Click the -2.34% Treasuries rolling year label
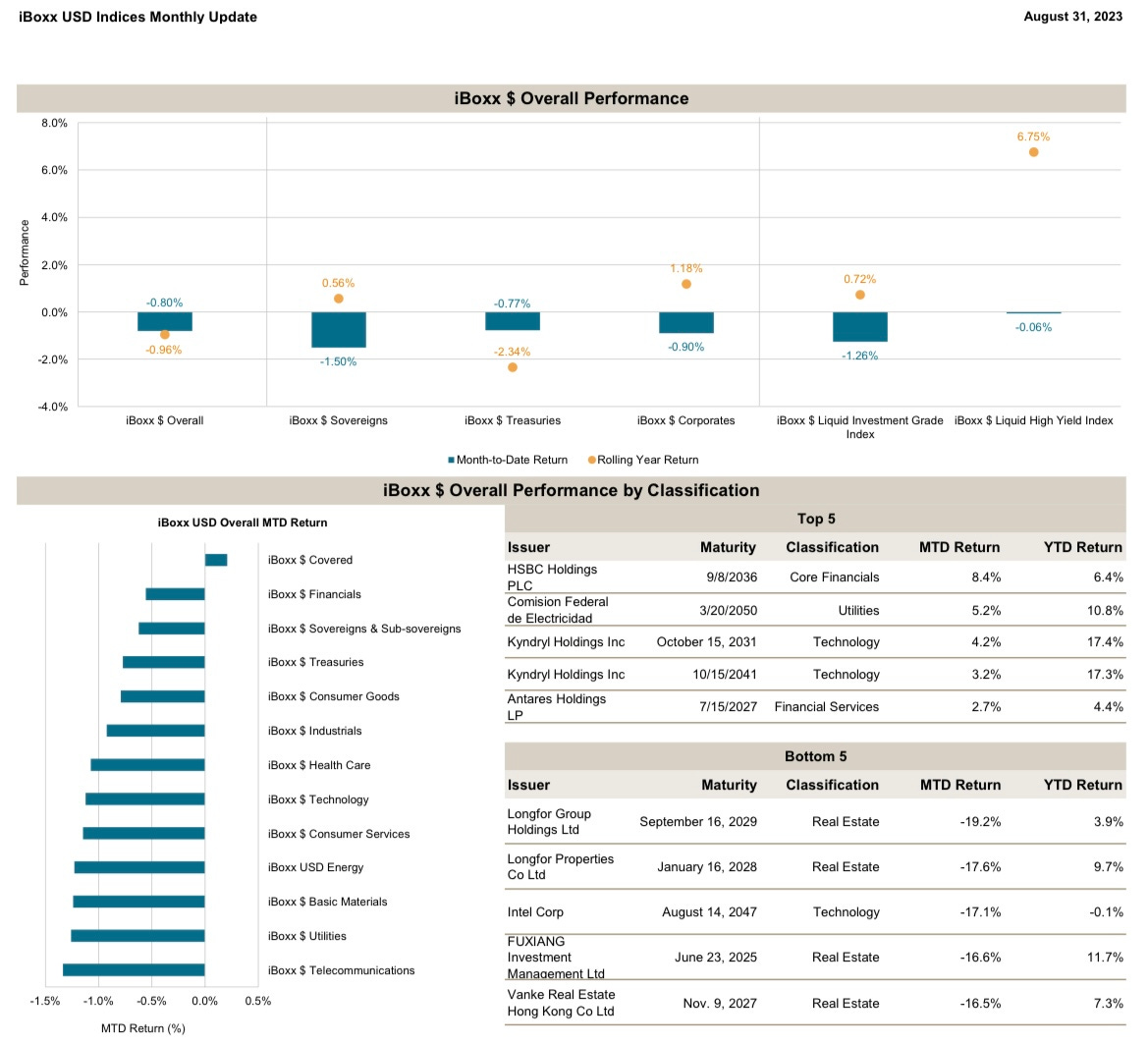 click(512, 352)
